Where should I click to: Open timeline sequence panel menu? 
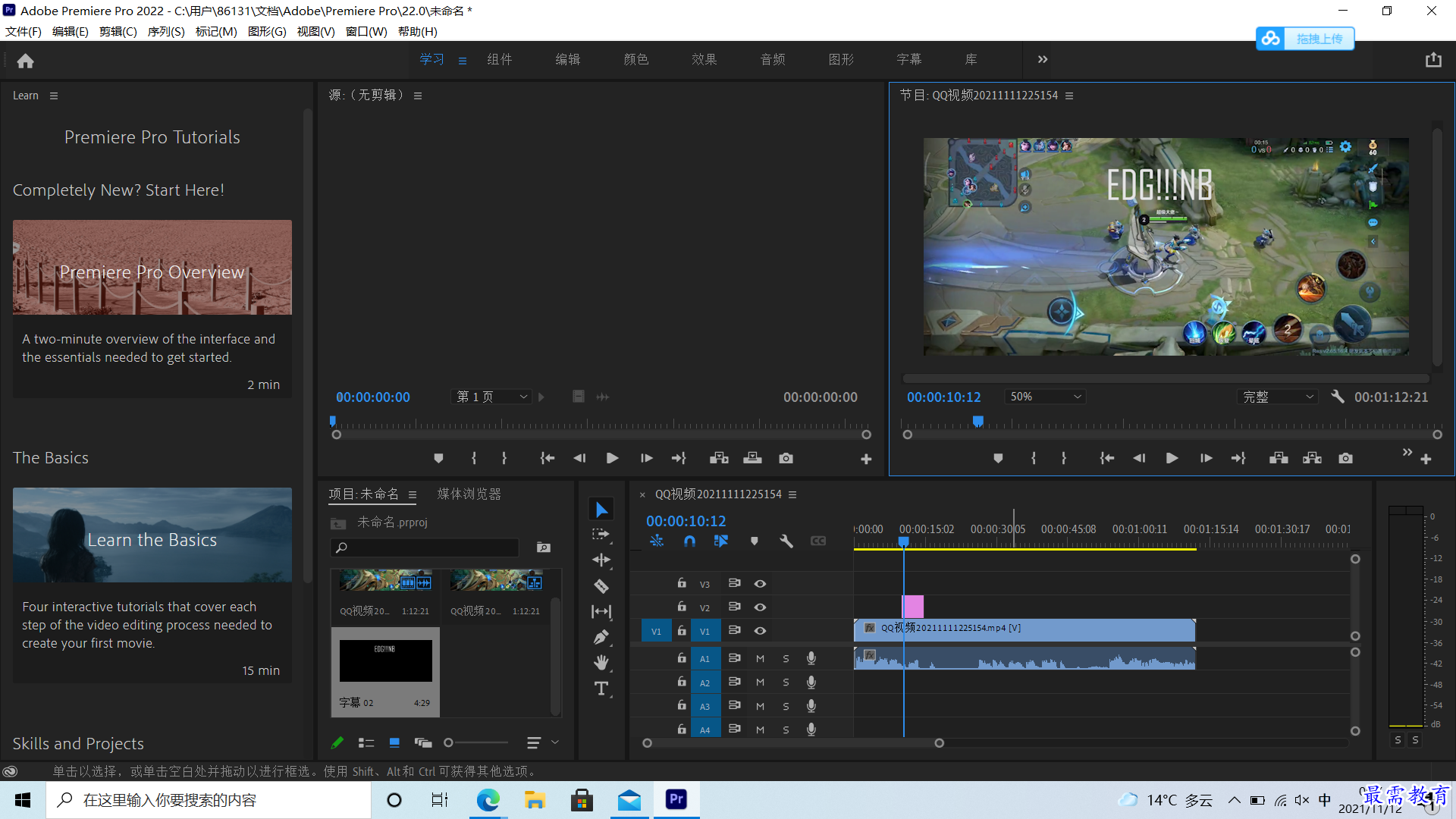click(x=792, y=494)
